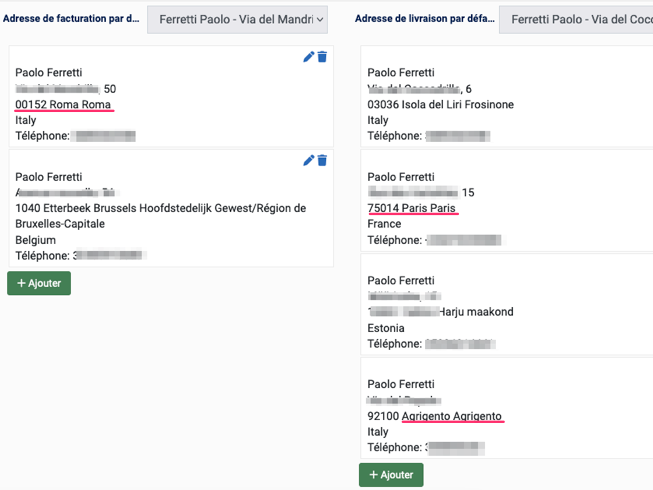Open the default delivery address dropdown

click(576, 18)
